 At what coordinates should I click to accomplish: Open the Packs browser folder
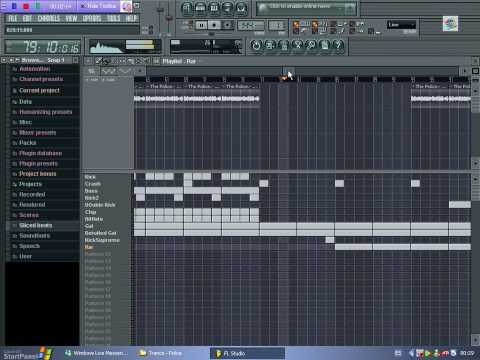point(28,143)
